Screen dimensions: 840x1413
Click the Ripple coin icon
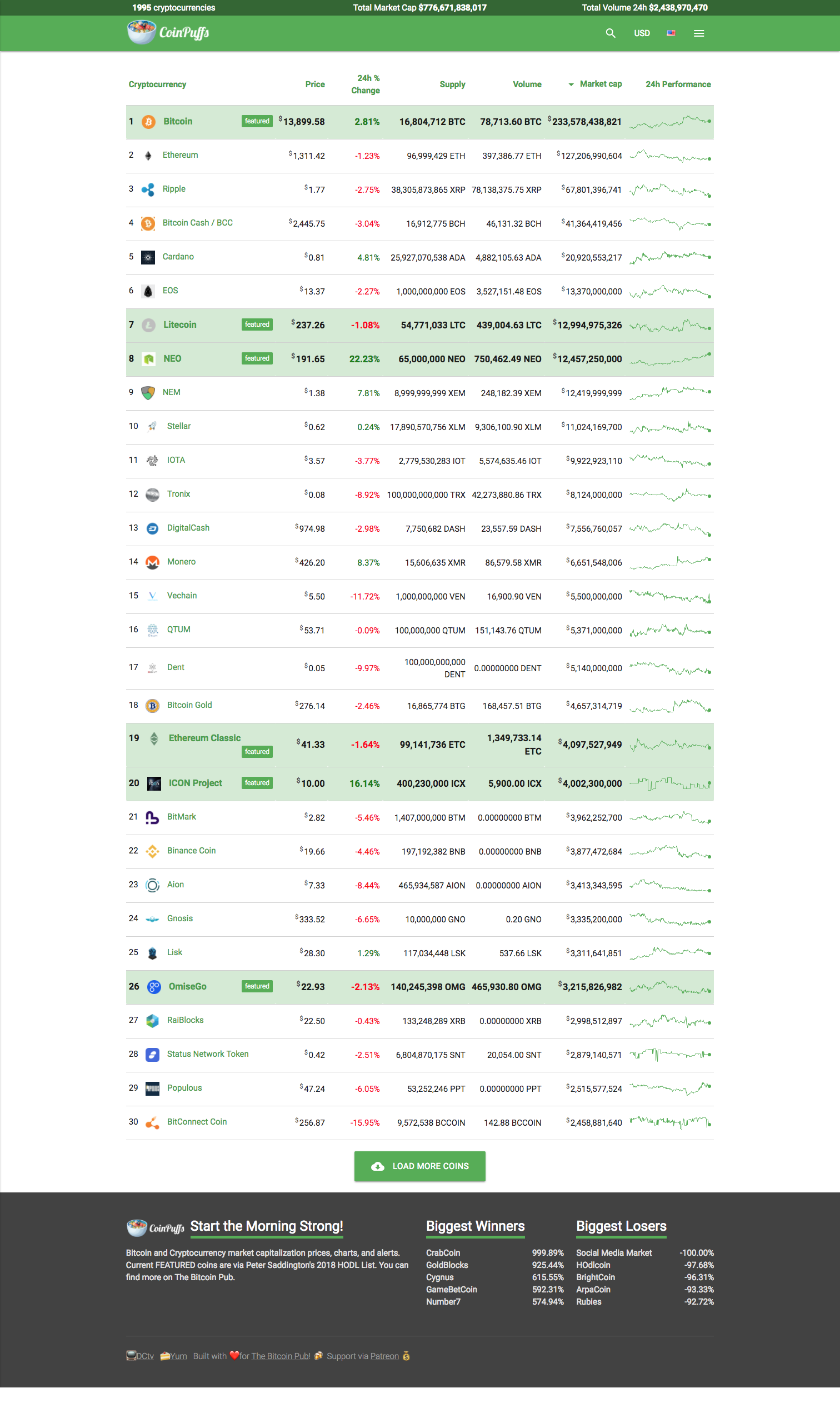(148, 189)
